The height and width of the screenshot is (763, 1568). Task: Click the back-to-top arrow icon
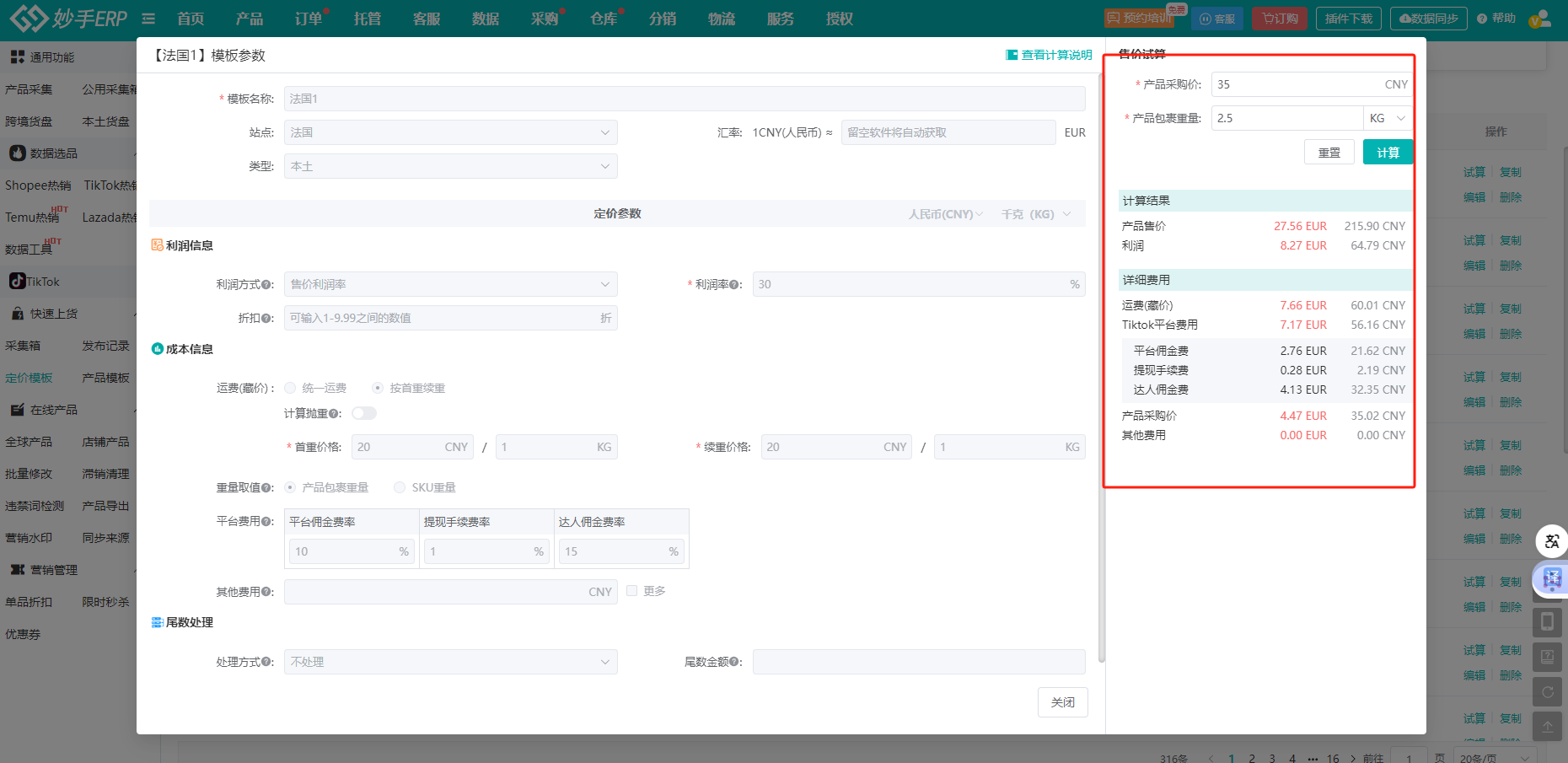coord(1548,726)
